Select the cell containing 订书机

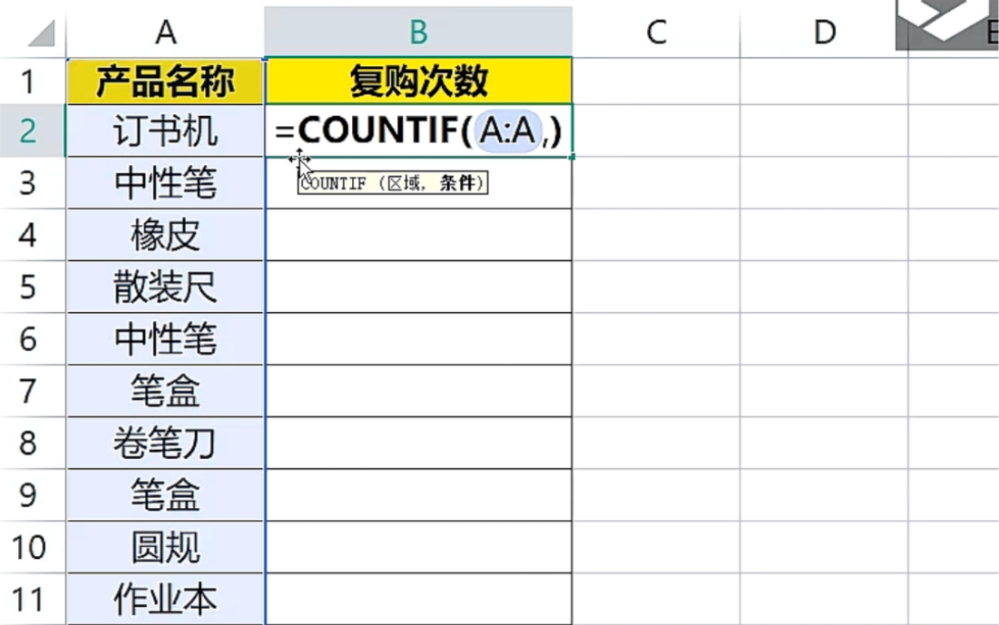tap(165, 130)
